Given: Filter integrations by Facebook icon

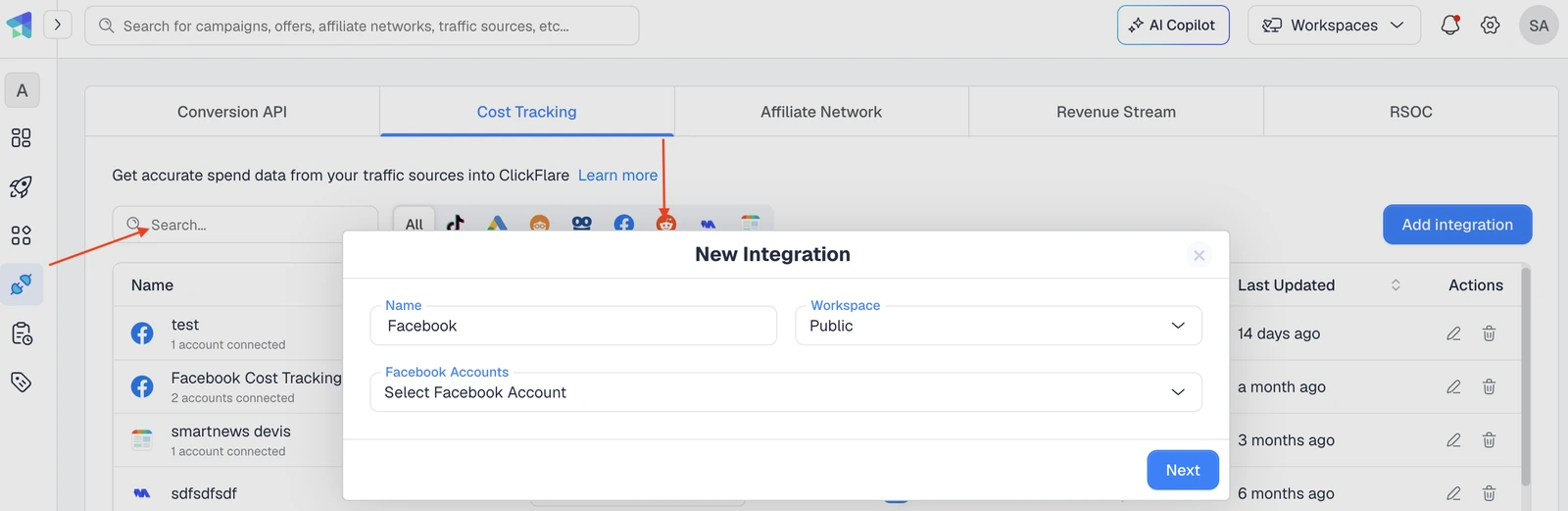Looking at the screenshot, I should click(x=624, y=224).
